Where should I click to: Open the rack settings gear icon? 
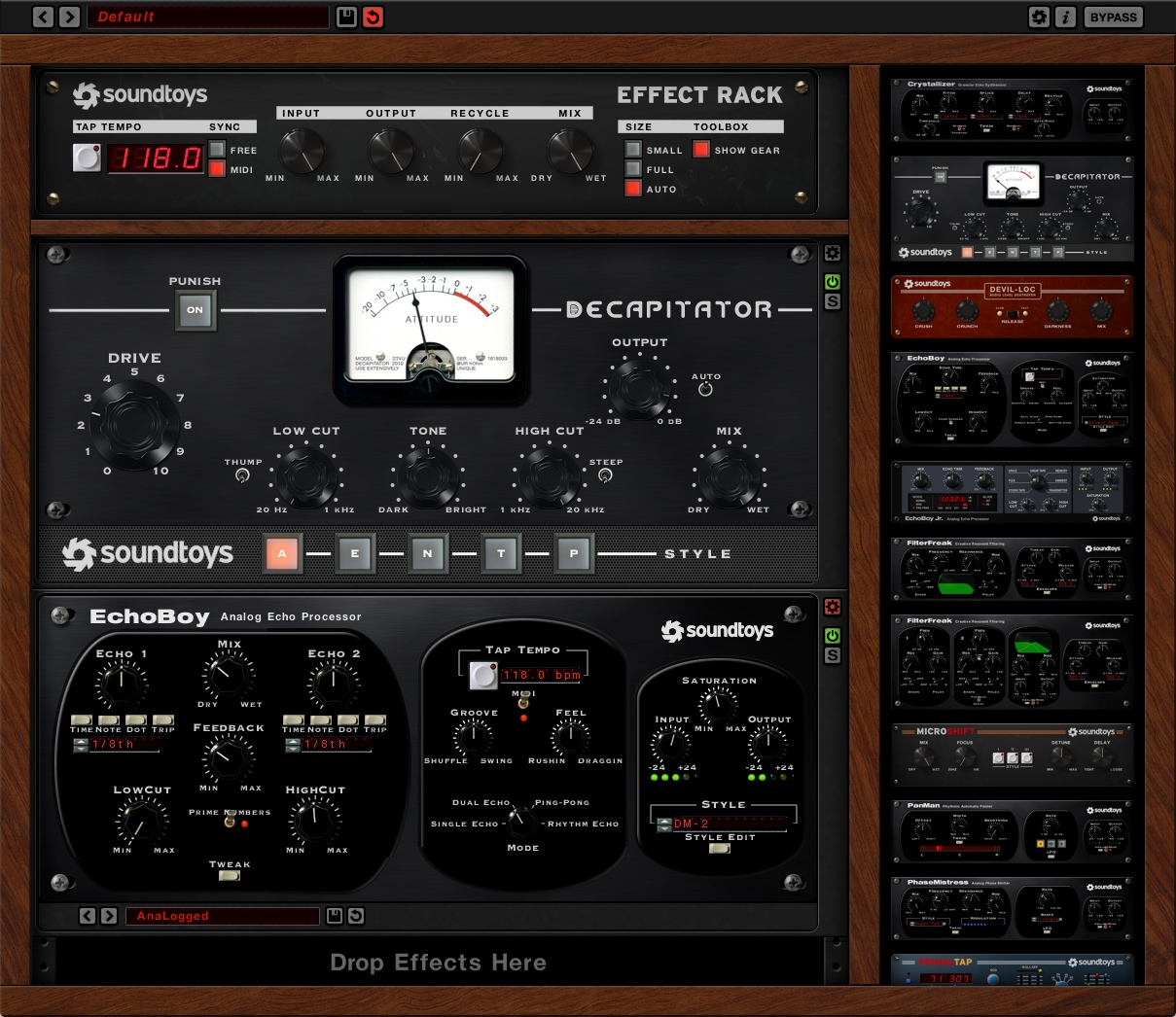click(x=1039, y=17)
